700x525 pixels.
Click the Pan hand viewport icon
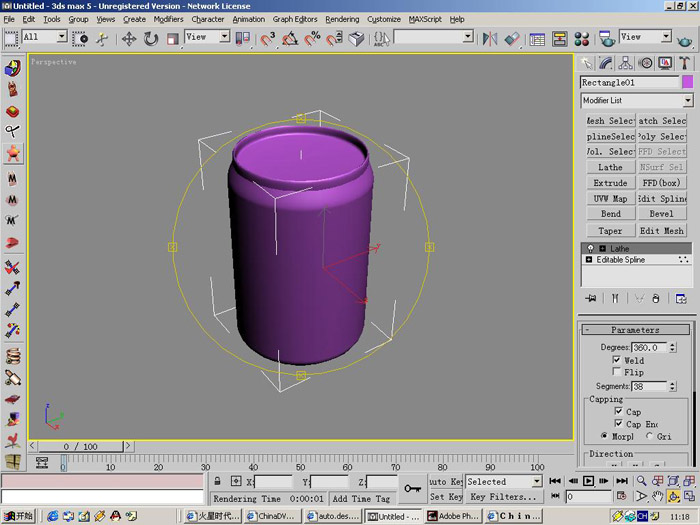pos(658,496)
